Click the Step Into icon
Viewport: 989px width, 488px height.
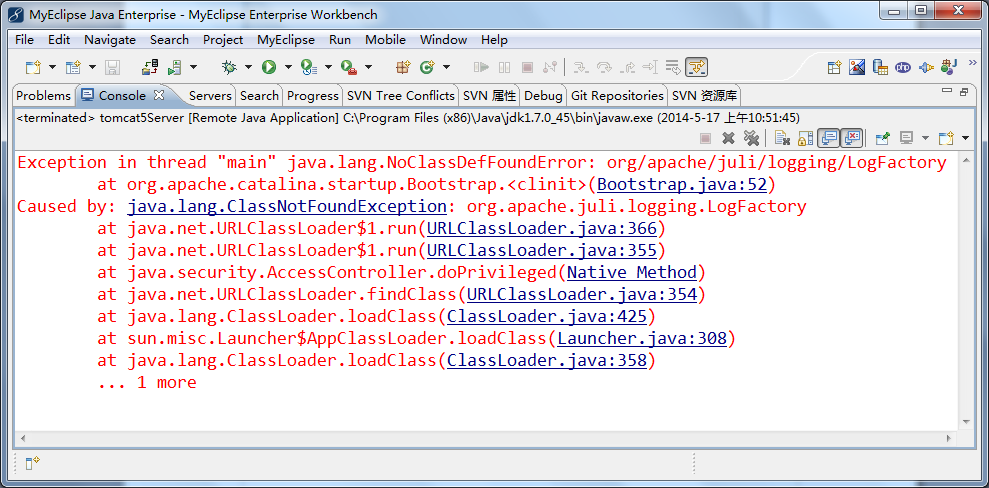tap(581, 67)
